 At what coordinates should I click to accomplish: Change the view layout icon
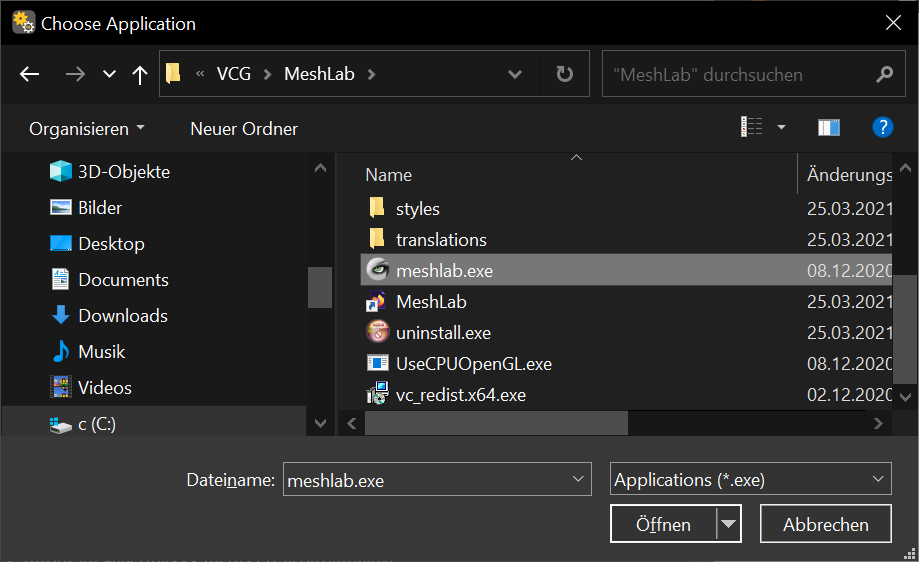point(751,127)
